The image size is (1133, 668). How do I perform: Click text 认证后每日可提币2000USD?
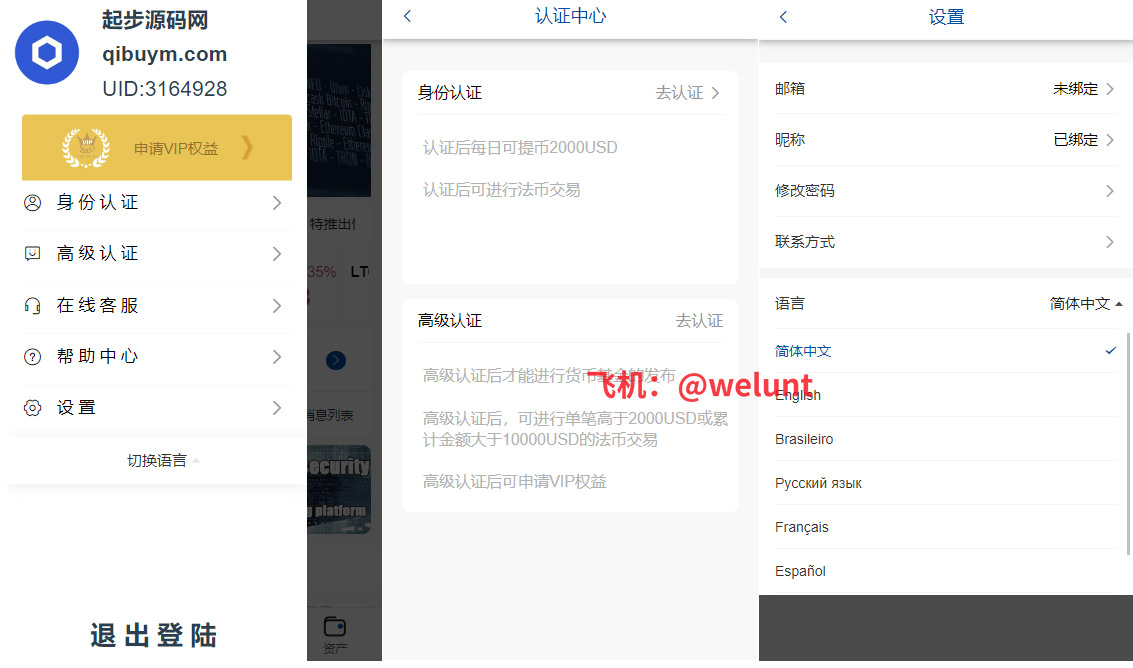[x=520, y=147]
